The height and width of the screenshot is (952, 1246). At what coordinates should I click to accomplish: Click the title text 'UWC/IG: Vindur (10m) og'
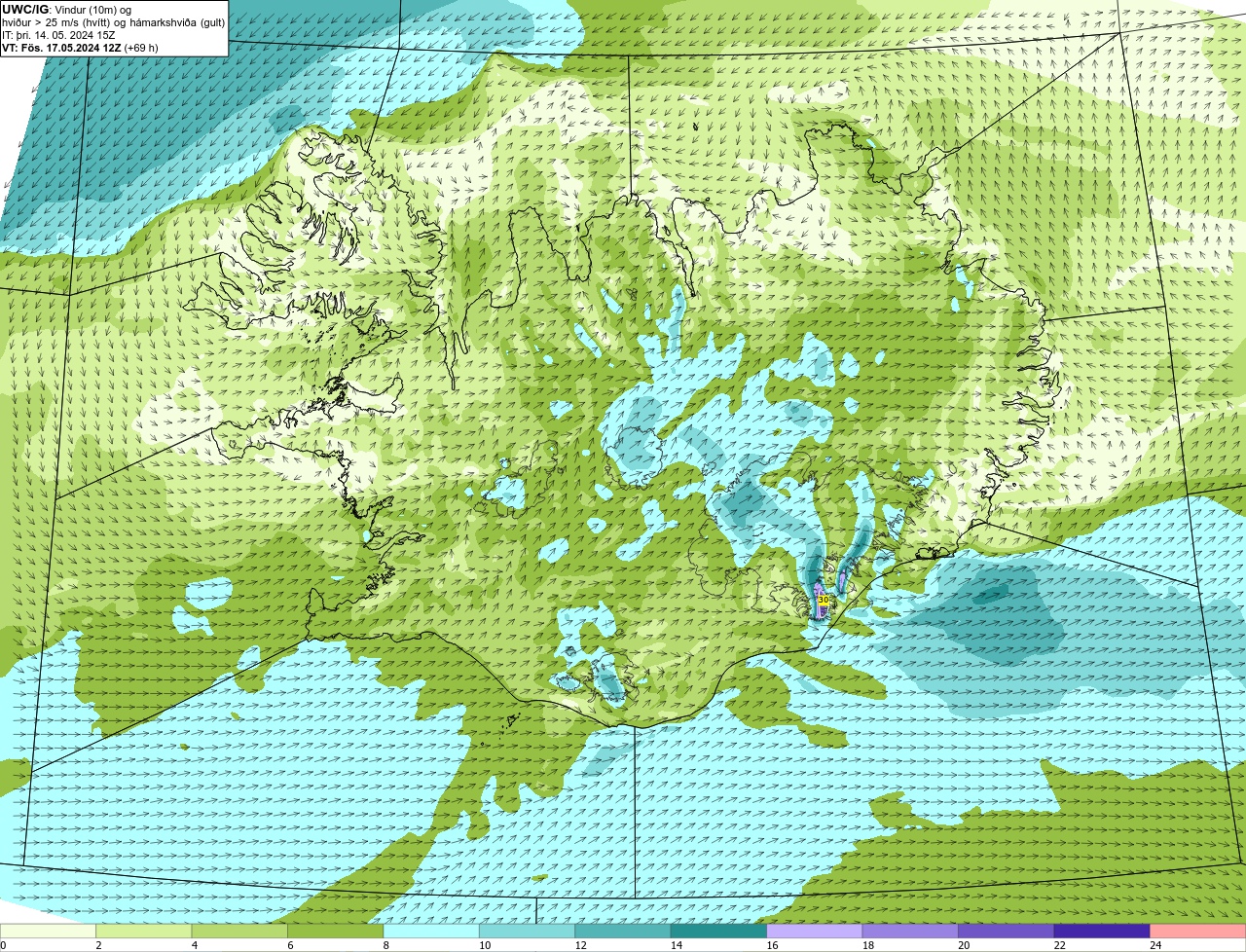67,10
